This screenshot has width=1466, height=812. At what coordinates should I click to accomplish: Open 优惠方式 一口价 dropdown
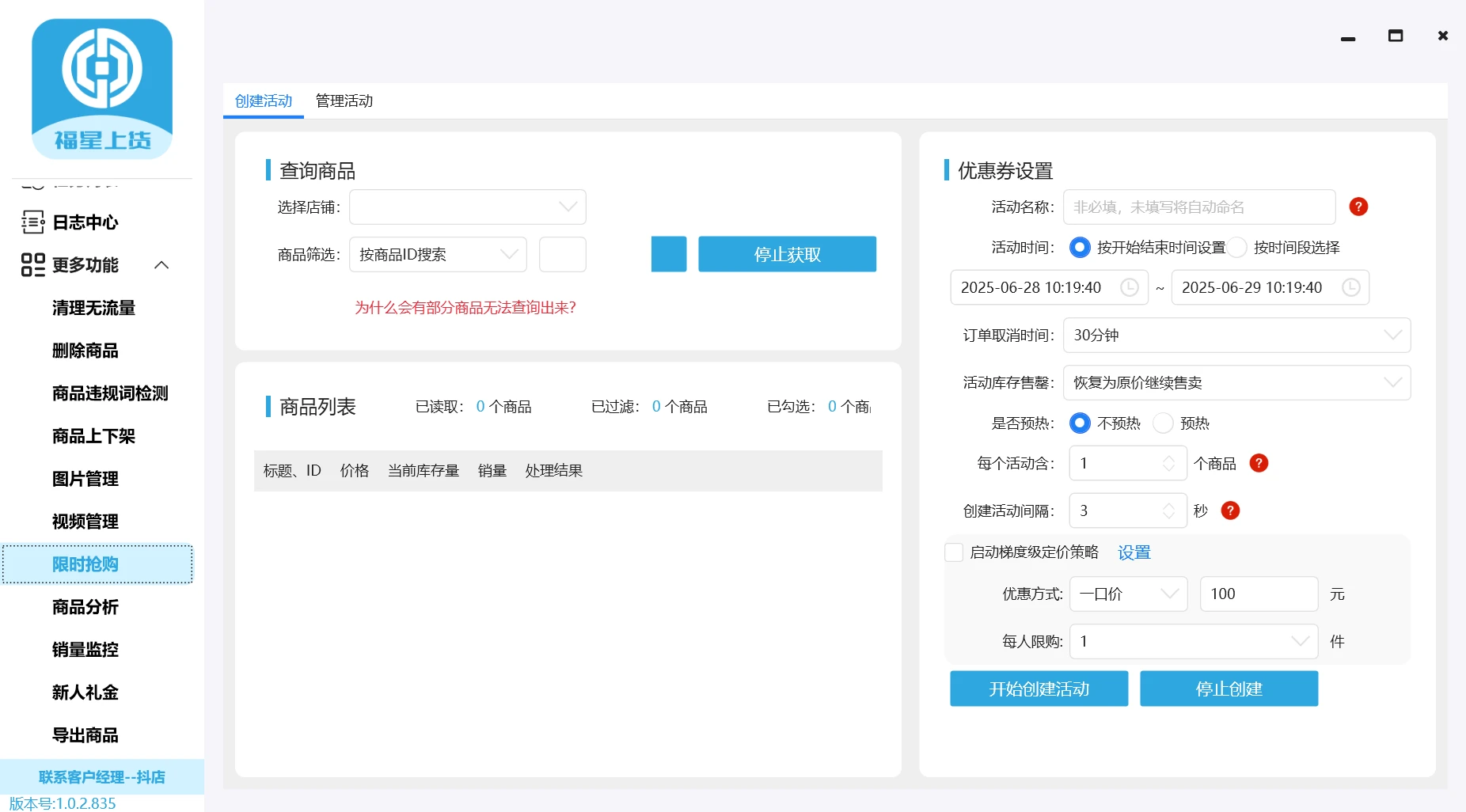coord(1128,594)
